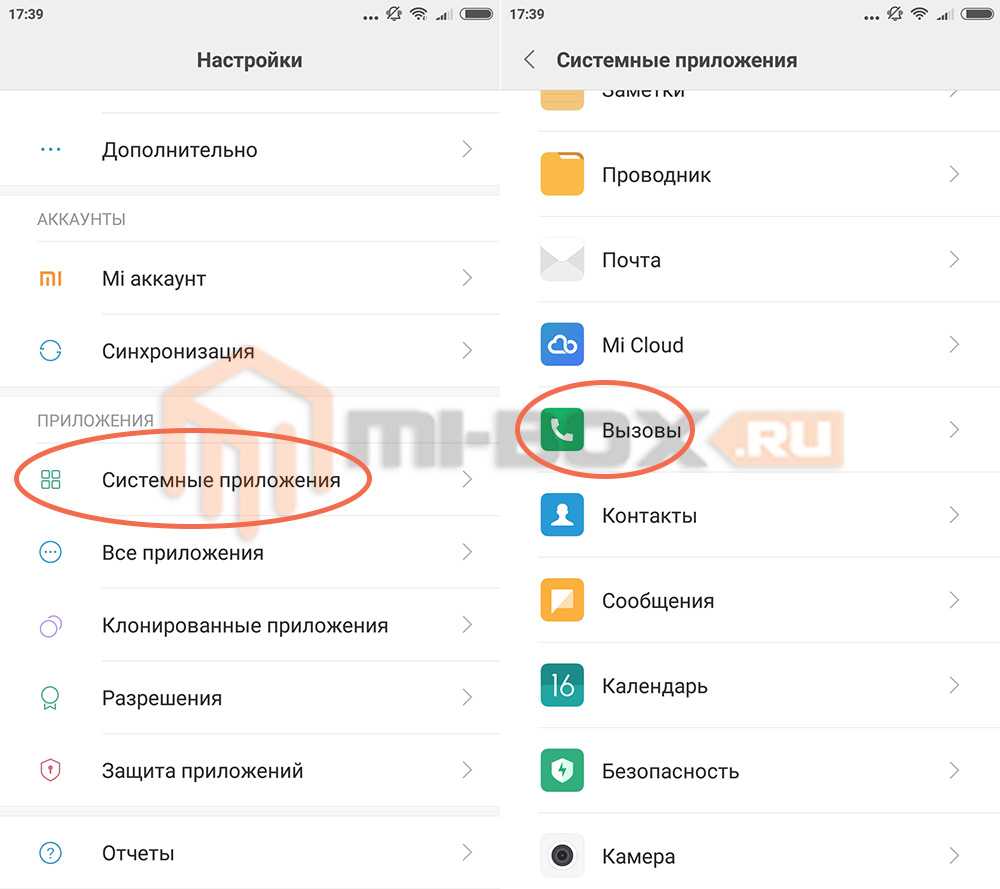Select the Системные приложения menu entry
This screenshot has height=889, width=1000.
click(x=250, y=480)
